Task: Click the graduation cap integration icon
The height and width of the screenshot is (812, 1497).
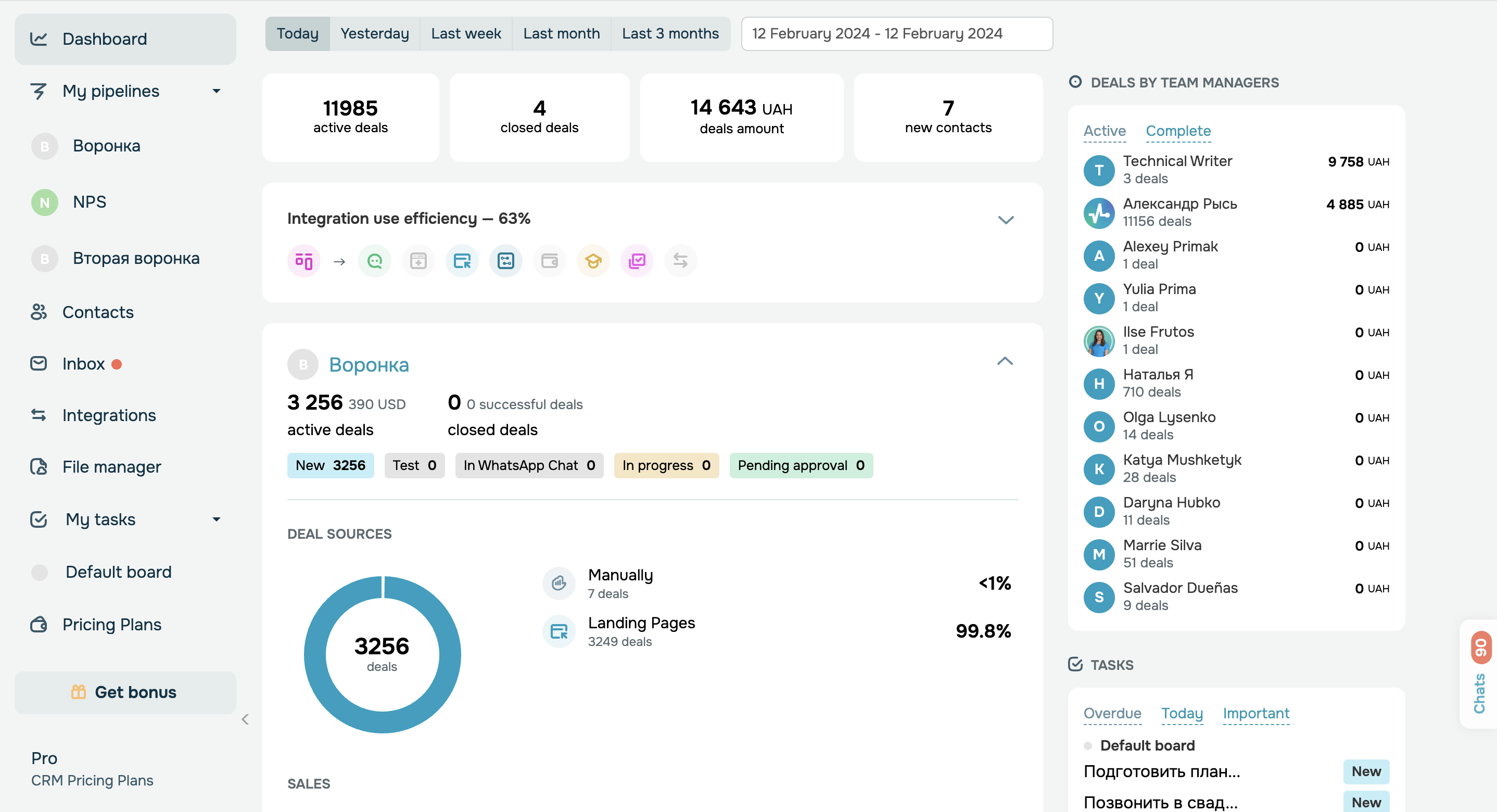Action: [593, 261]
